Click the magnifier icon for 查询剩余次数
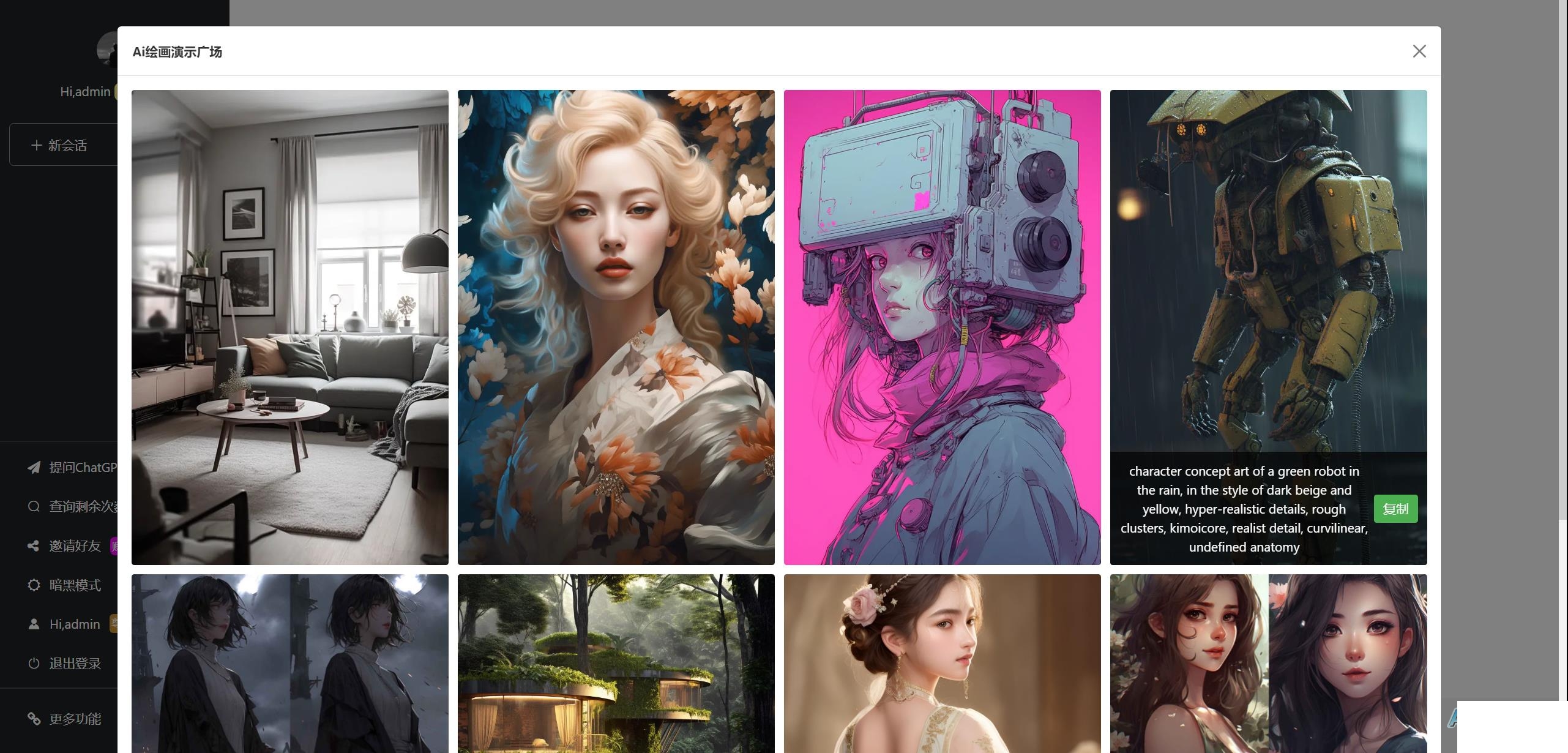The width and height of the screenshot is (1568, 753). [34, 506]
